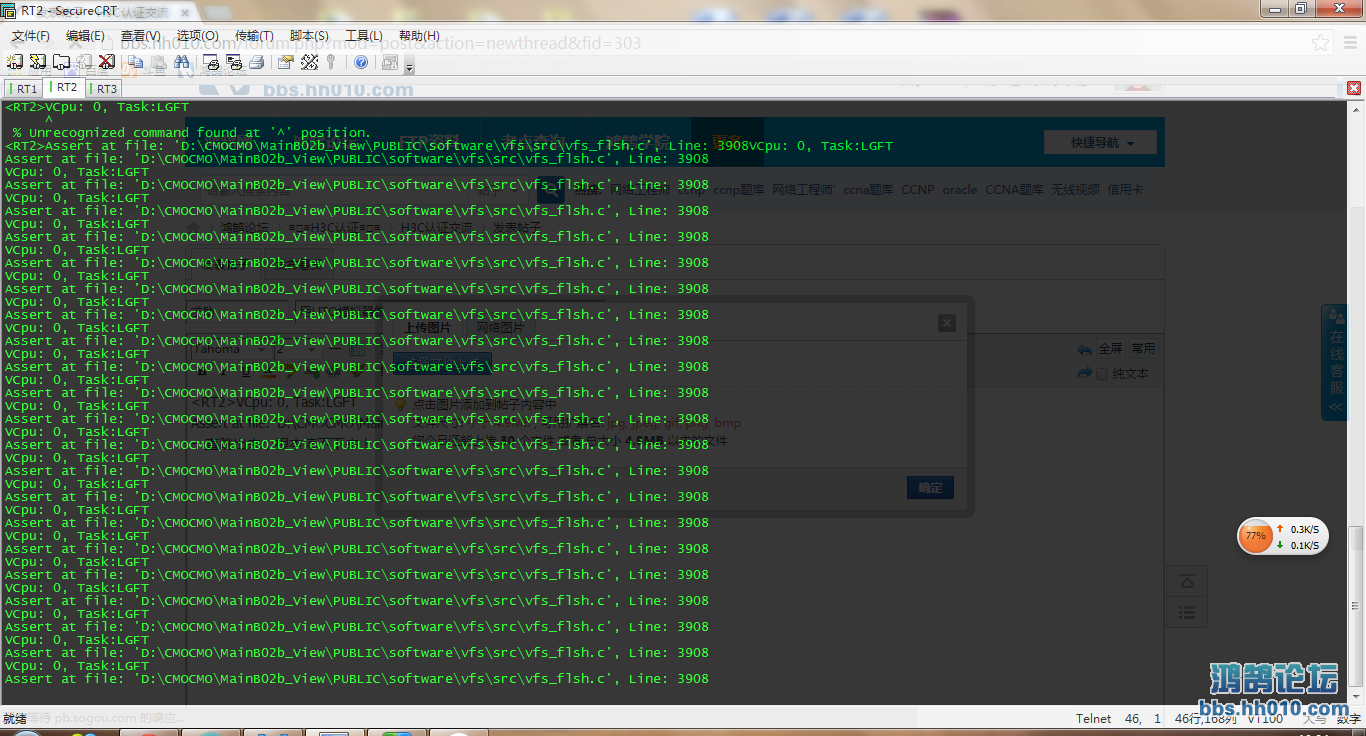Open Session Options from the toolbar
The image size is (1366, 736).
(x=286, y=62)
